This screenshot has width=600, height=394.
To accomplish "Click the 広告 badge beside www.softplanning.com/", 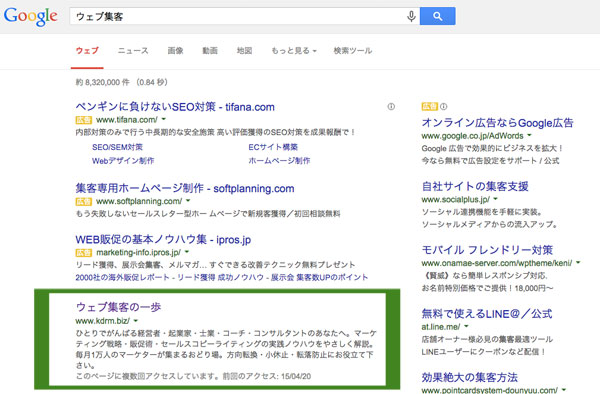I will pos(83,202).
